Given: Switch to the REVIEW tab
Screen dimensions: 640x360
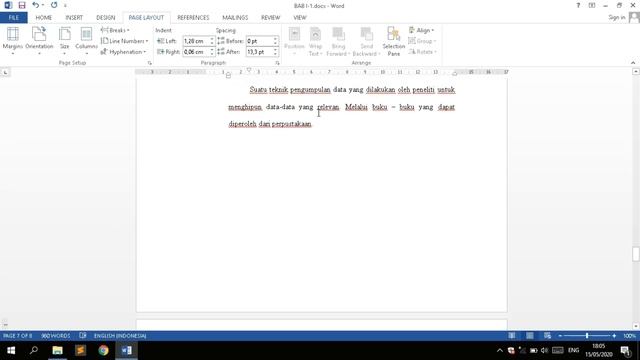Looking at the screenshot, I should pyautogui.click(x=270, y=18).
